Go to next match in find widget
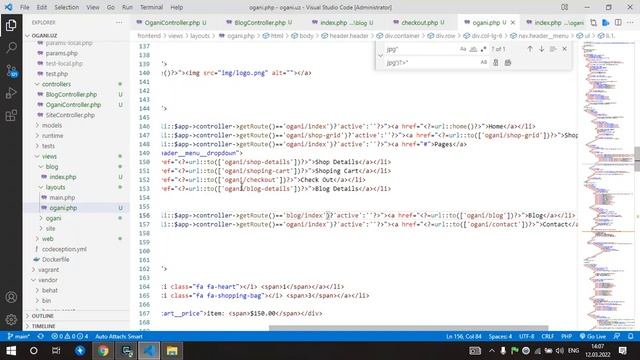This screenshot has width=640, height=360. [x=541, y=49]
